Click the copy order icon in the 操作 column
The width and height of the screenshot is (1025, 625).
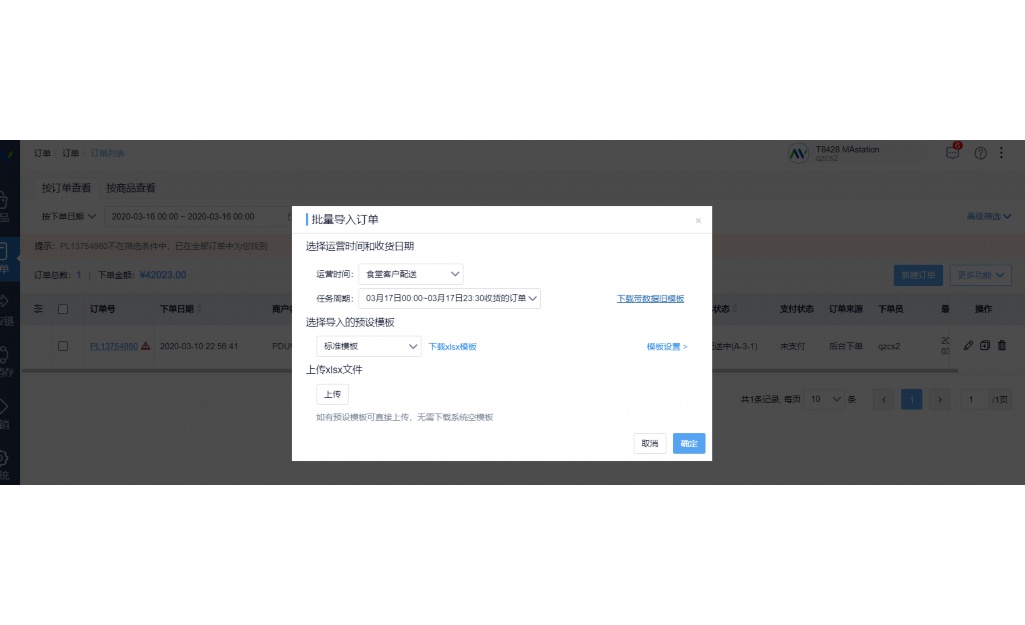[985, 344]
